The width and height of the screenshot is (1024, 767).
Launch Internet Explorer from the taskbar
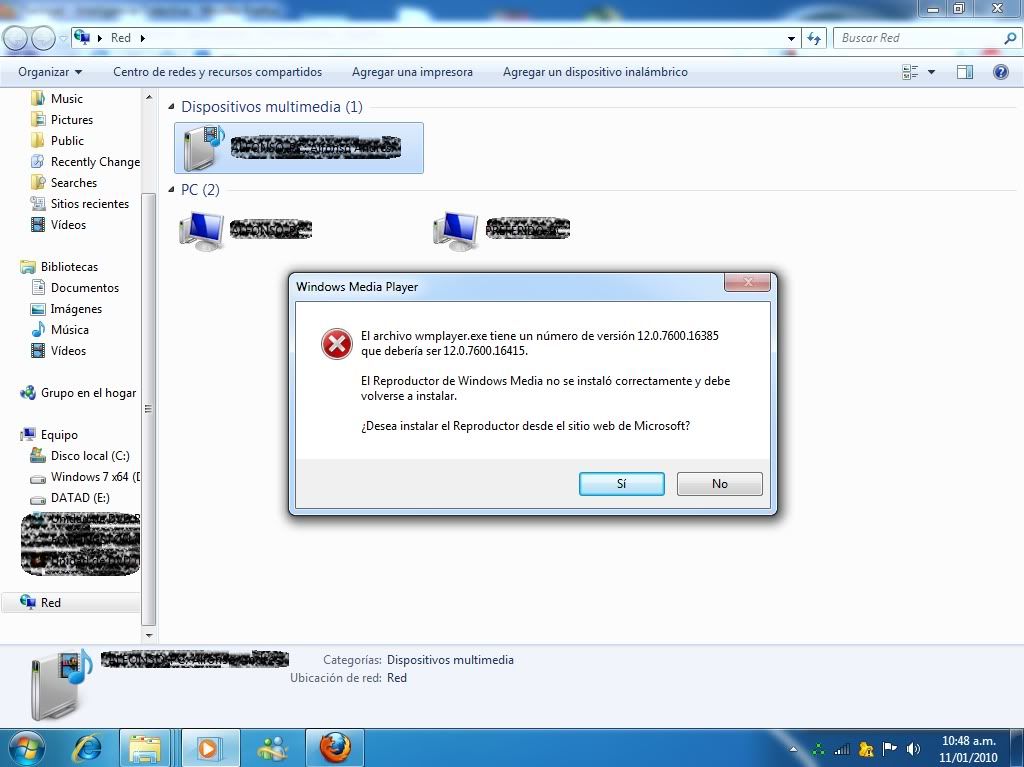(86, 748)
